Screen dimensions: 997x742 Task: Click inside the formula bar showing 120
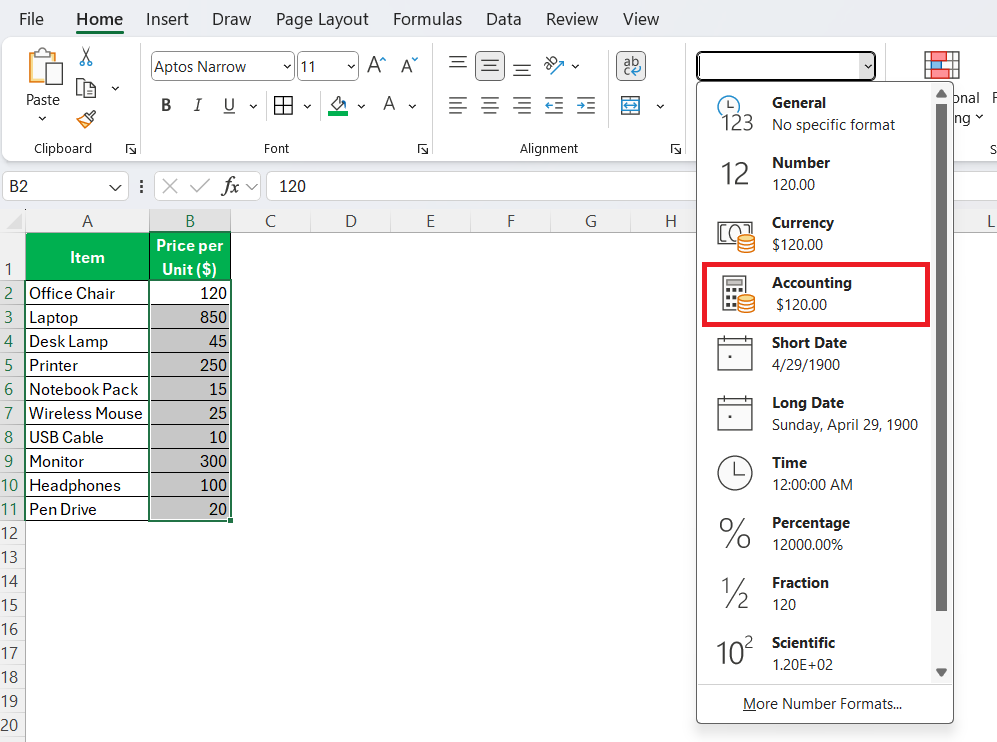(481, 186)
